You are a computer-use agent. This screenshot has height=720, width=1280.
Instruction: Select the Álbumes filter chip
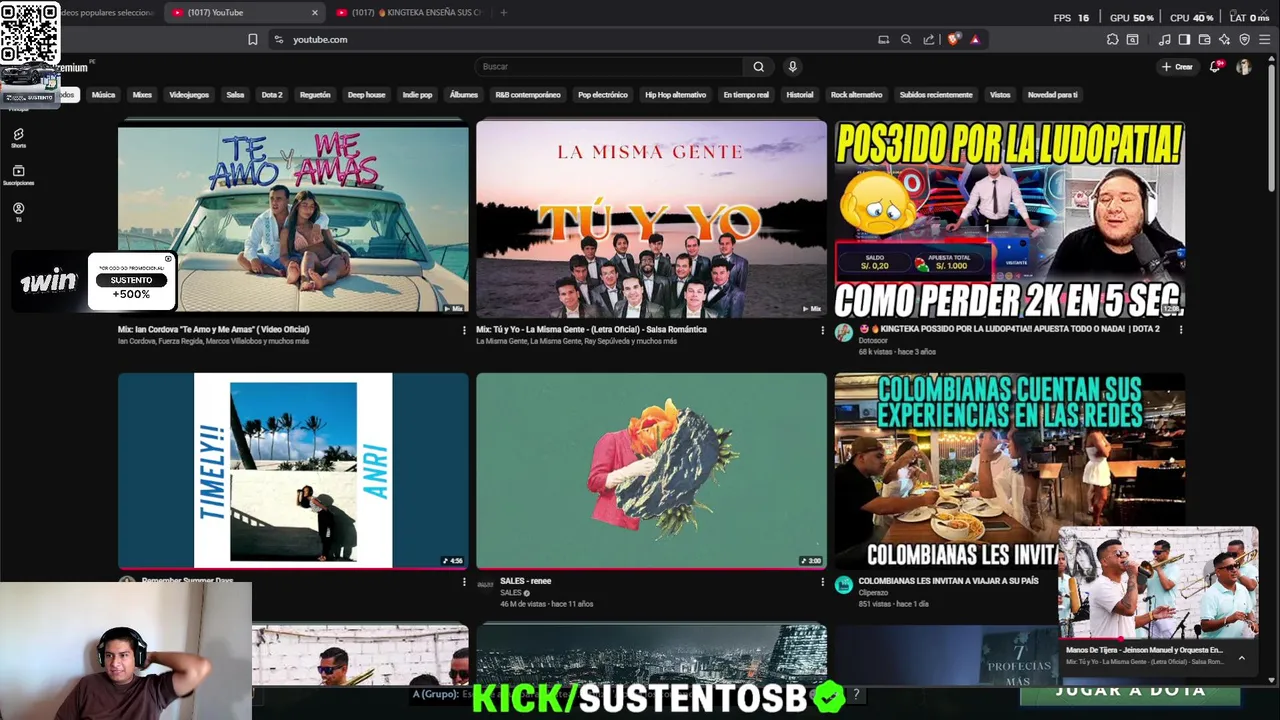click(x=464, y=95)
